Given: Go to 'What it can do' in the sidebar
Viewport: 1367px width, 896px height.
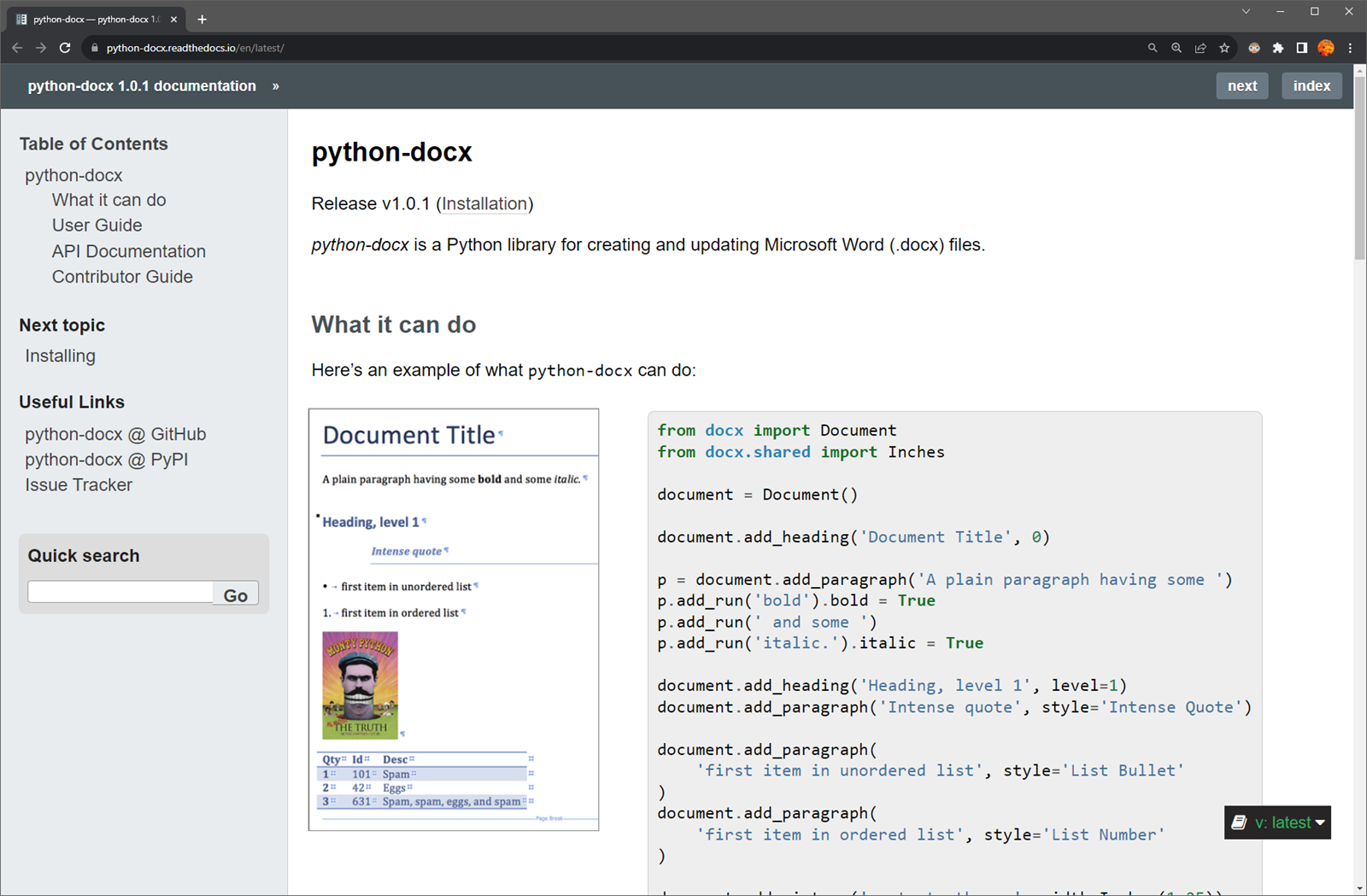Looking at the screenshot, I should [109, 200].
